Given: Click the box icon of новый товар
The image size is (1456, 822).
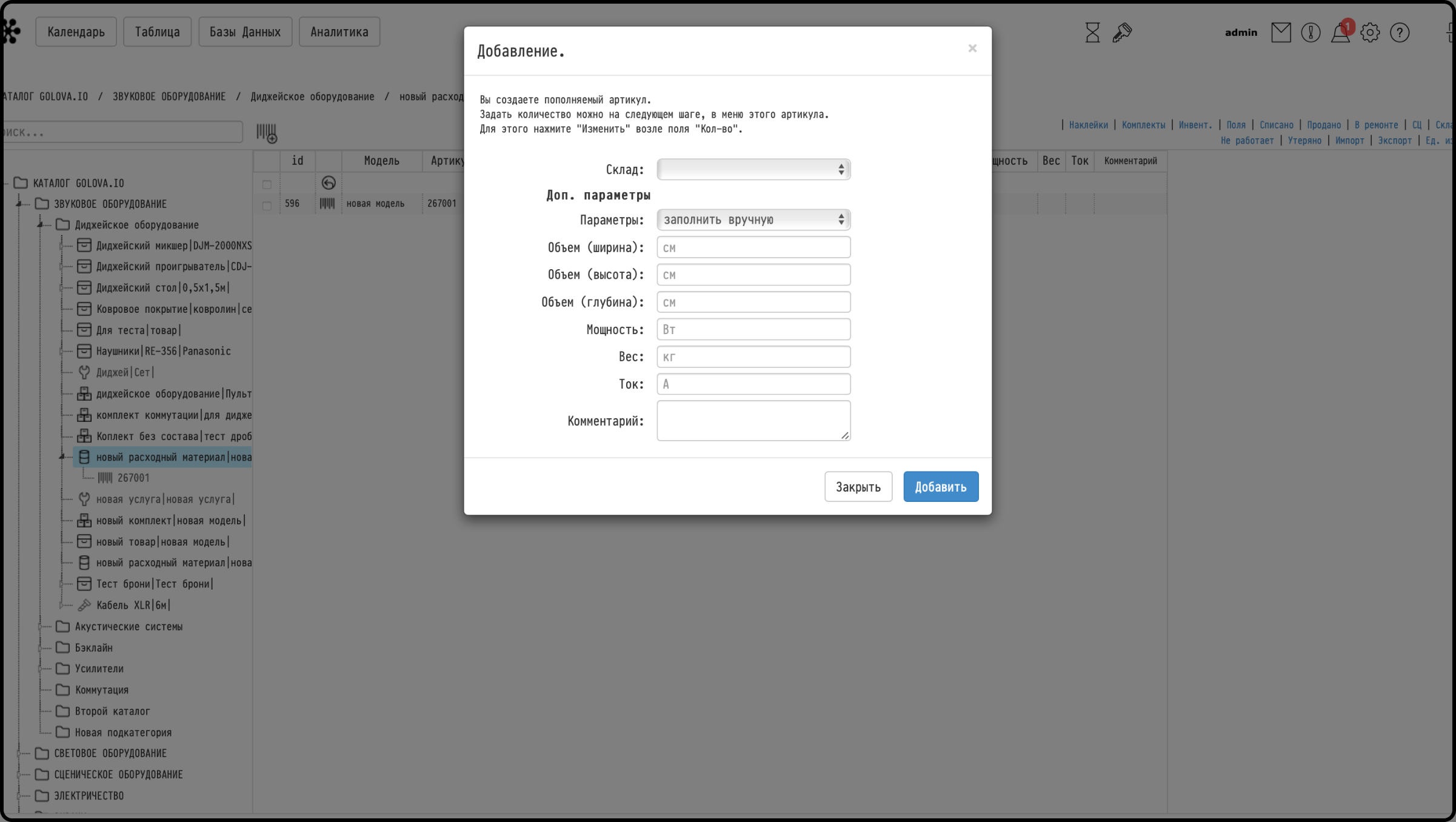Looking at the screenshot, I should click(x=84, y=542).
